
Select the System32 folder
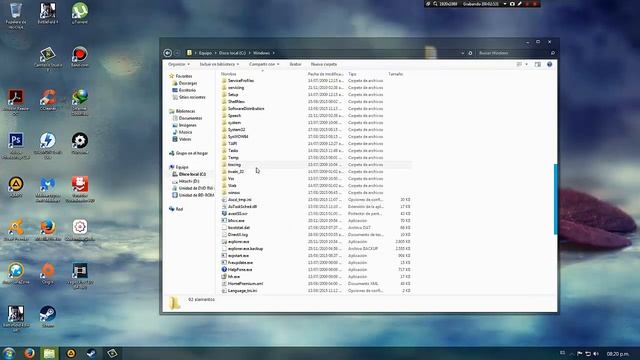click(236, 129)
